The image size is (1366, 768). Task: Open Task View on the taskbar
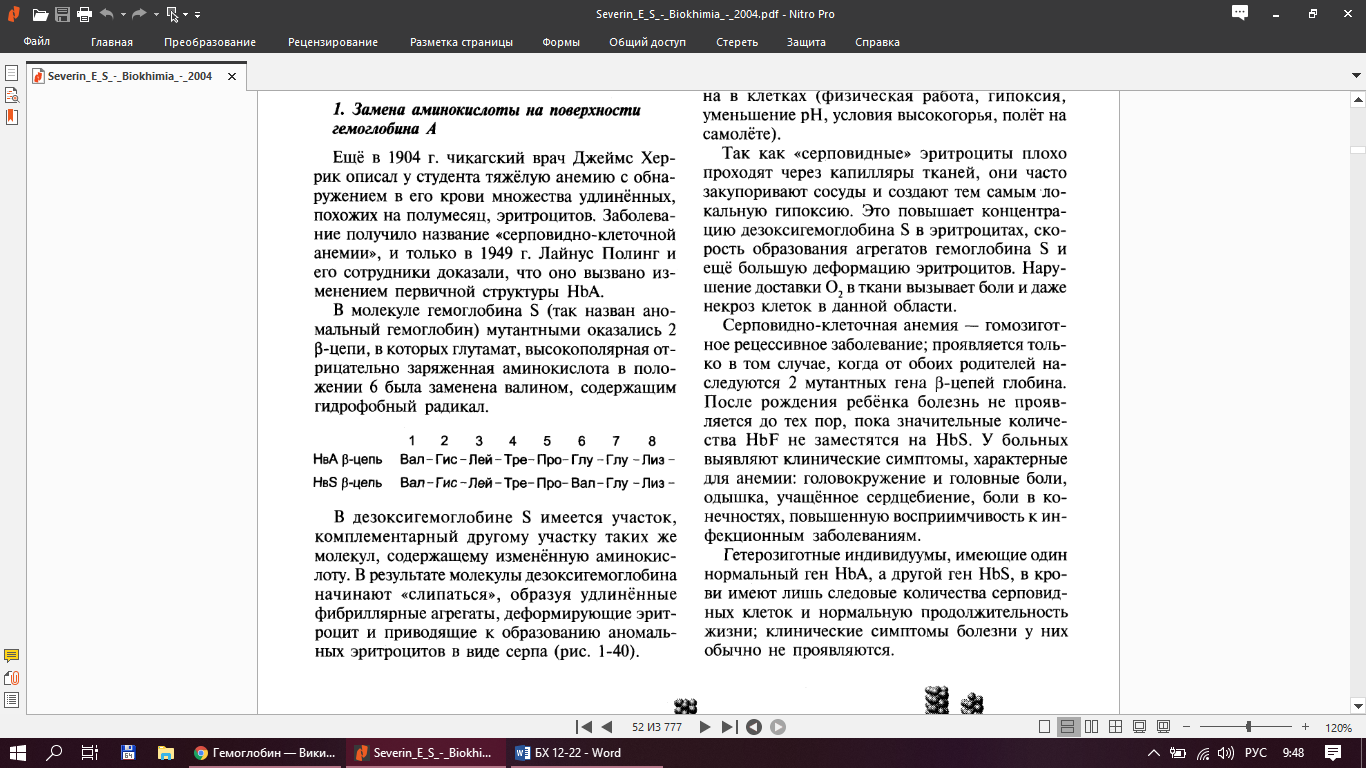coord(90,753)
